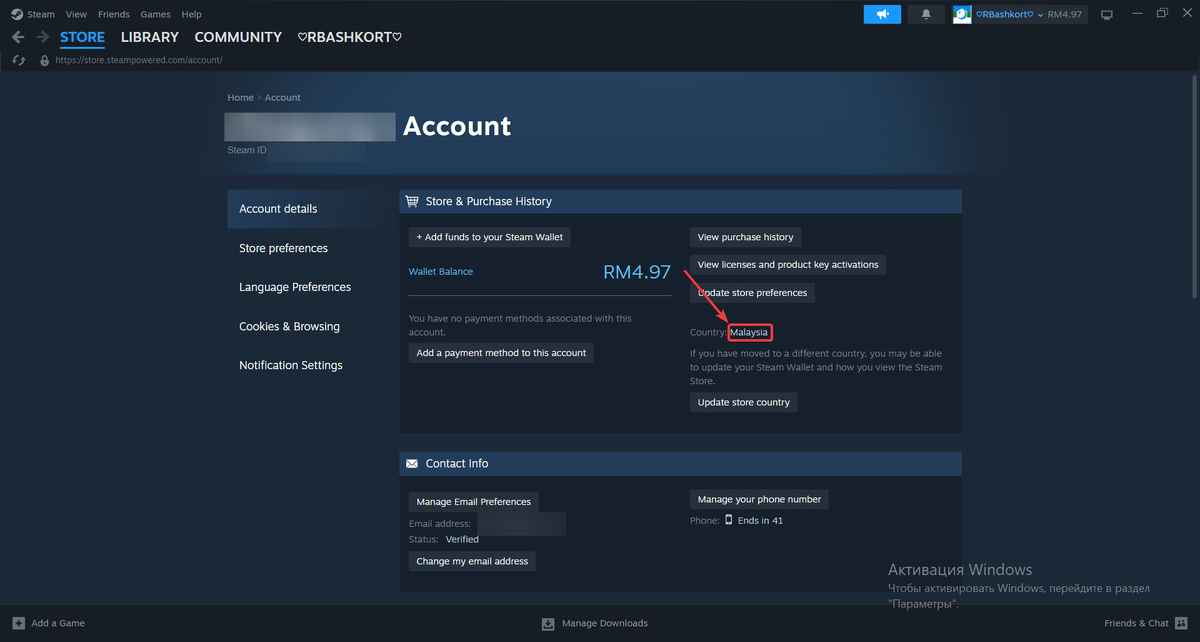This screenshot has height=642, width=1200.
Task: Open the Games menu
Action: click(155, 14)
